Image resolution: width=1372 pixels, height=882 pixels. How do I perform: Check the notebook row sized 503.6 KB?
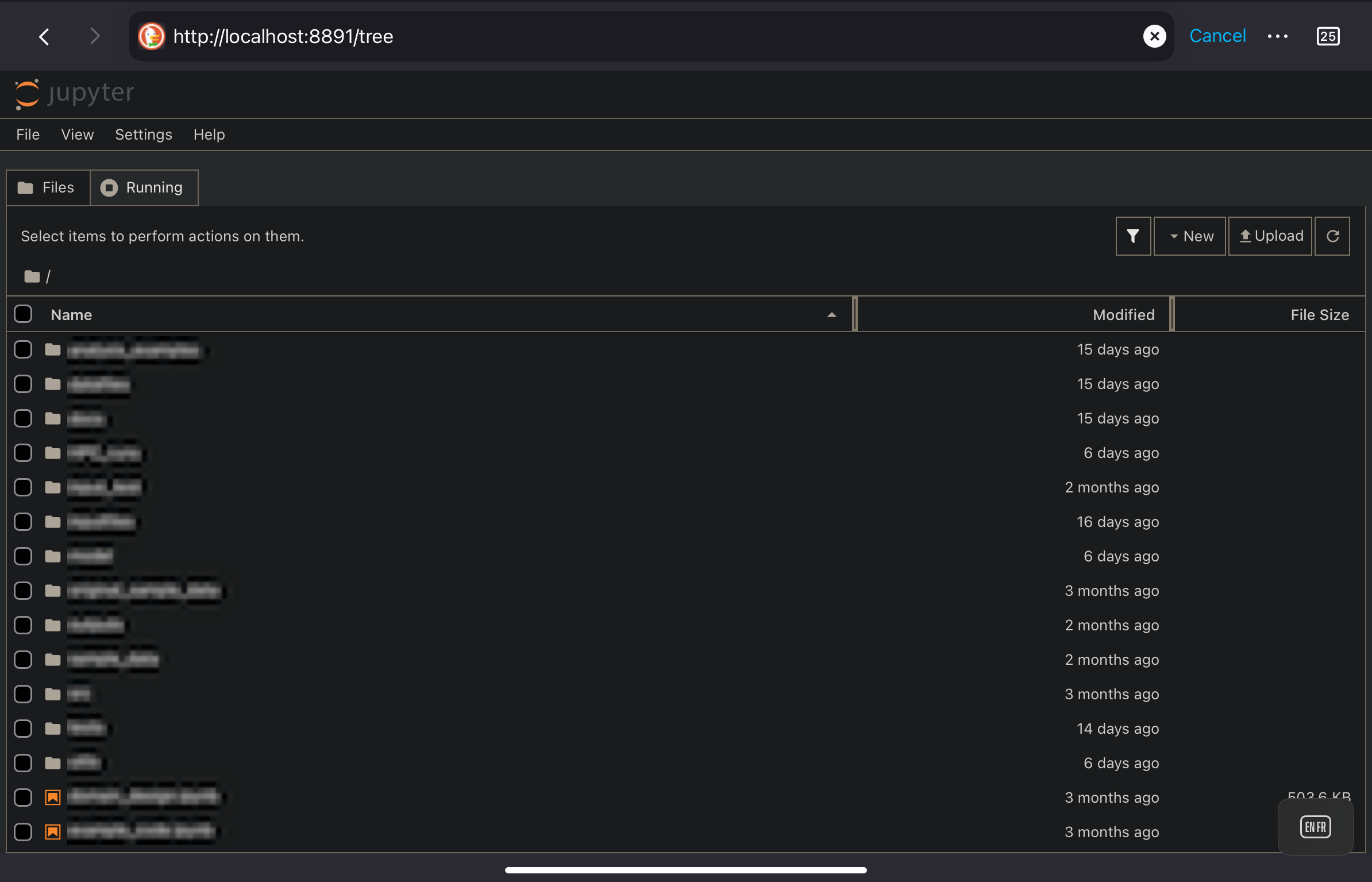(23, 798)
